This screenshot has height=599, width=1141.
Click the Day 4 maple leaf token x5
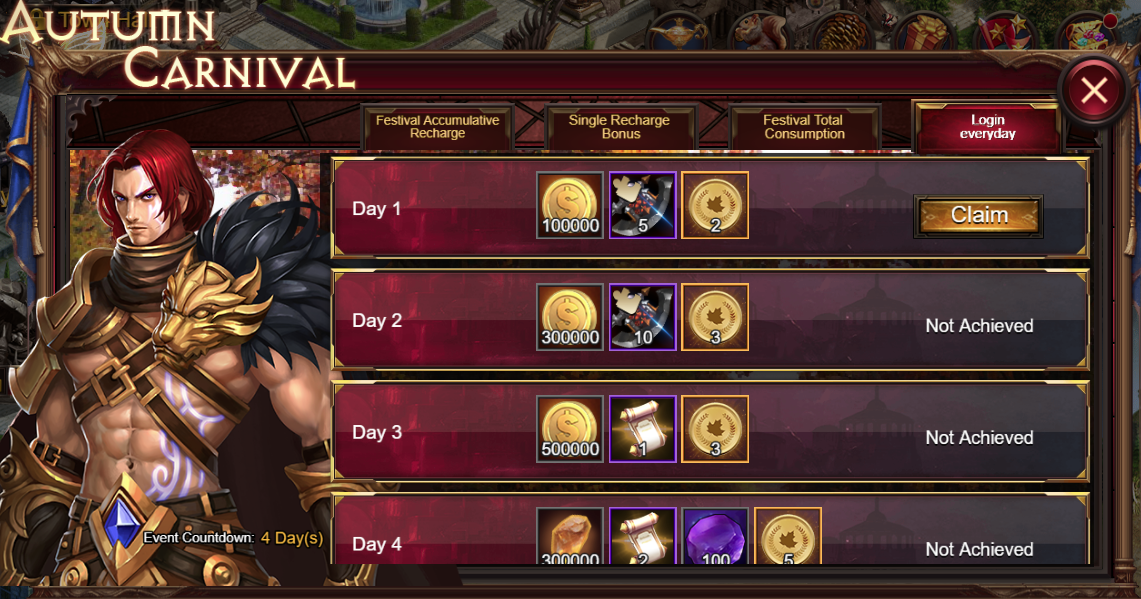[x=788, y=536]
